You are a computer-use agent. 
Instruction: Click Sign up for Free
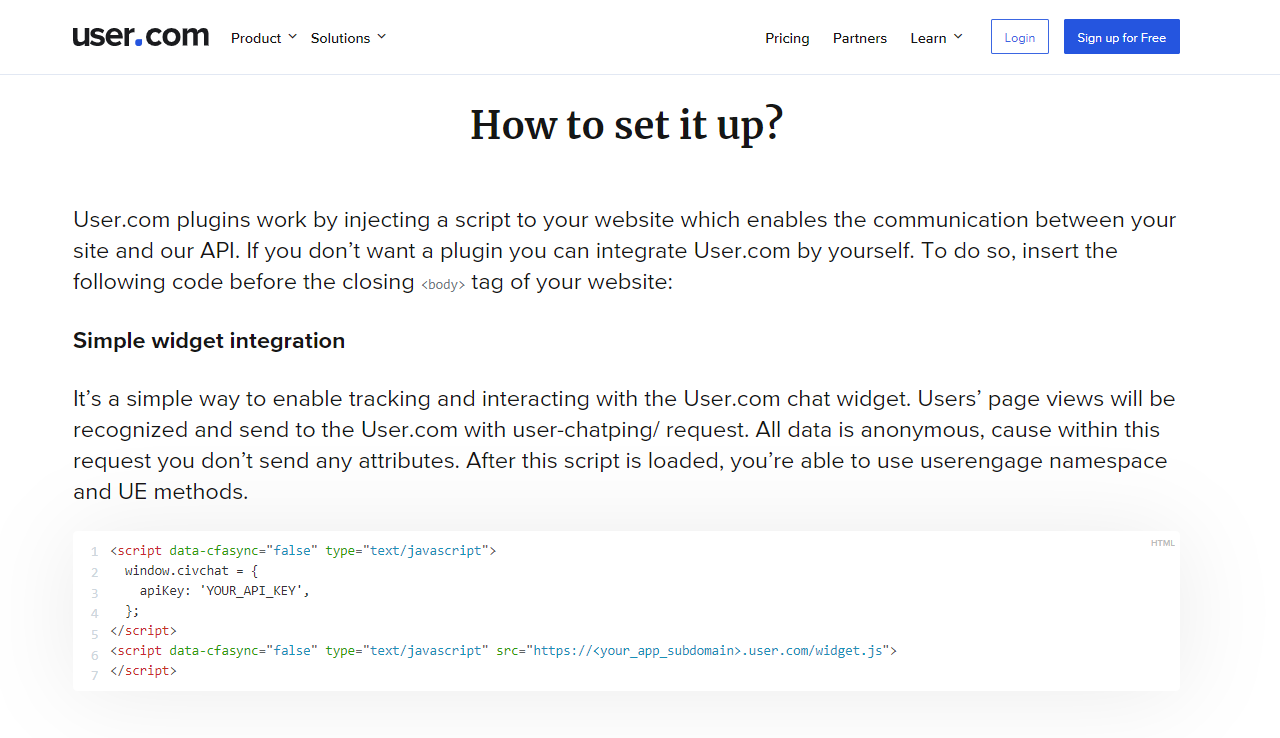click(1122, 37)
